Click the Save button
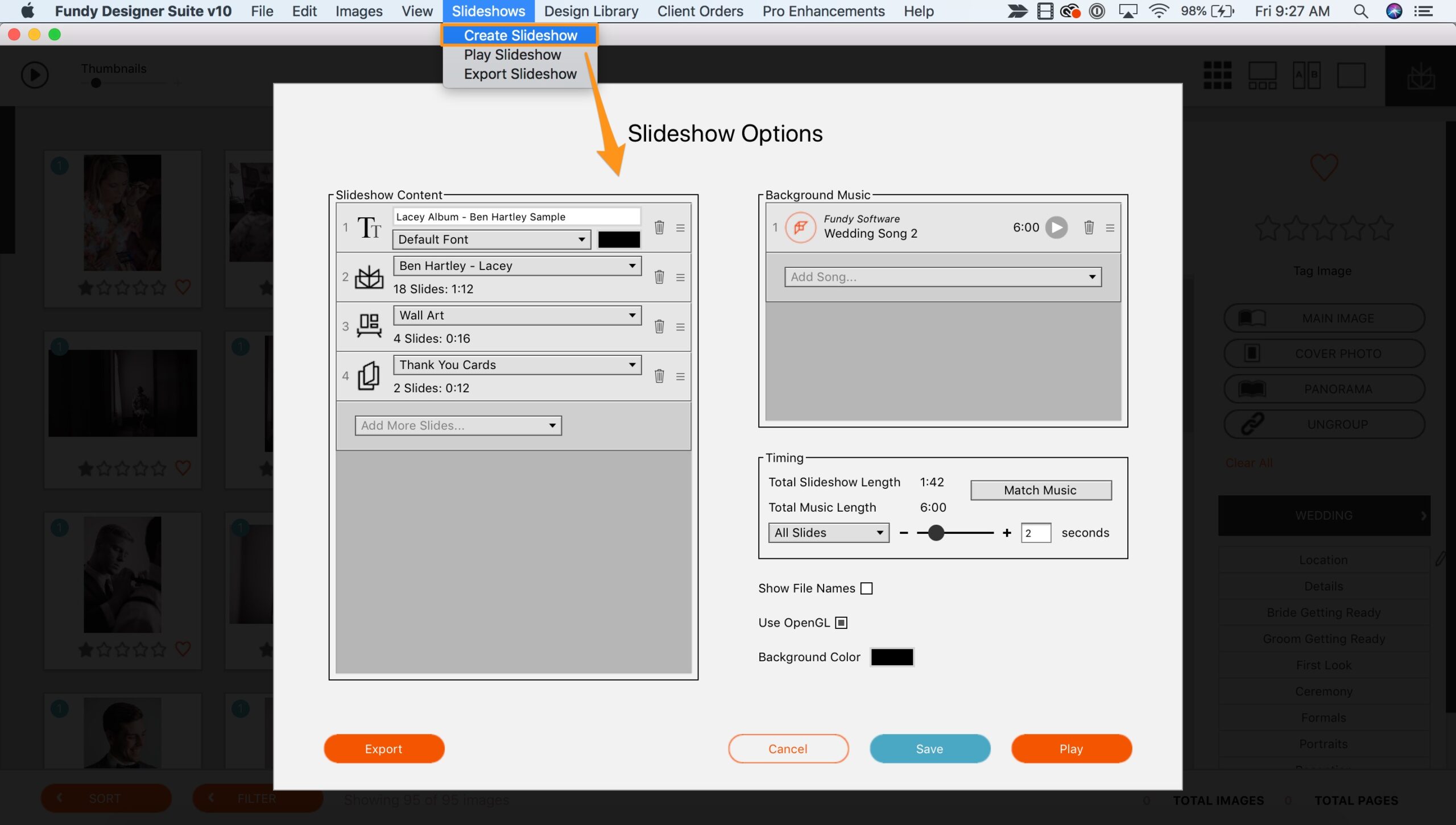1456x825 pixels. (929, 749)
